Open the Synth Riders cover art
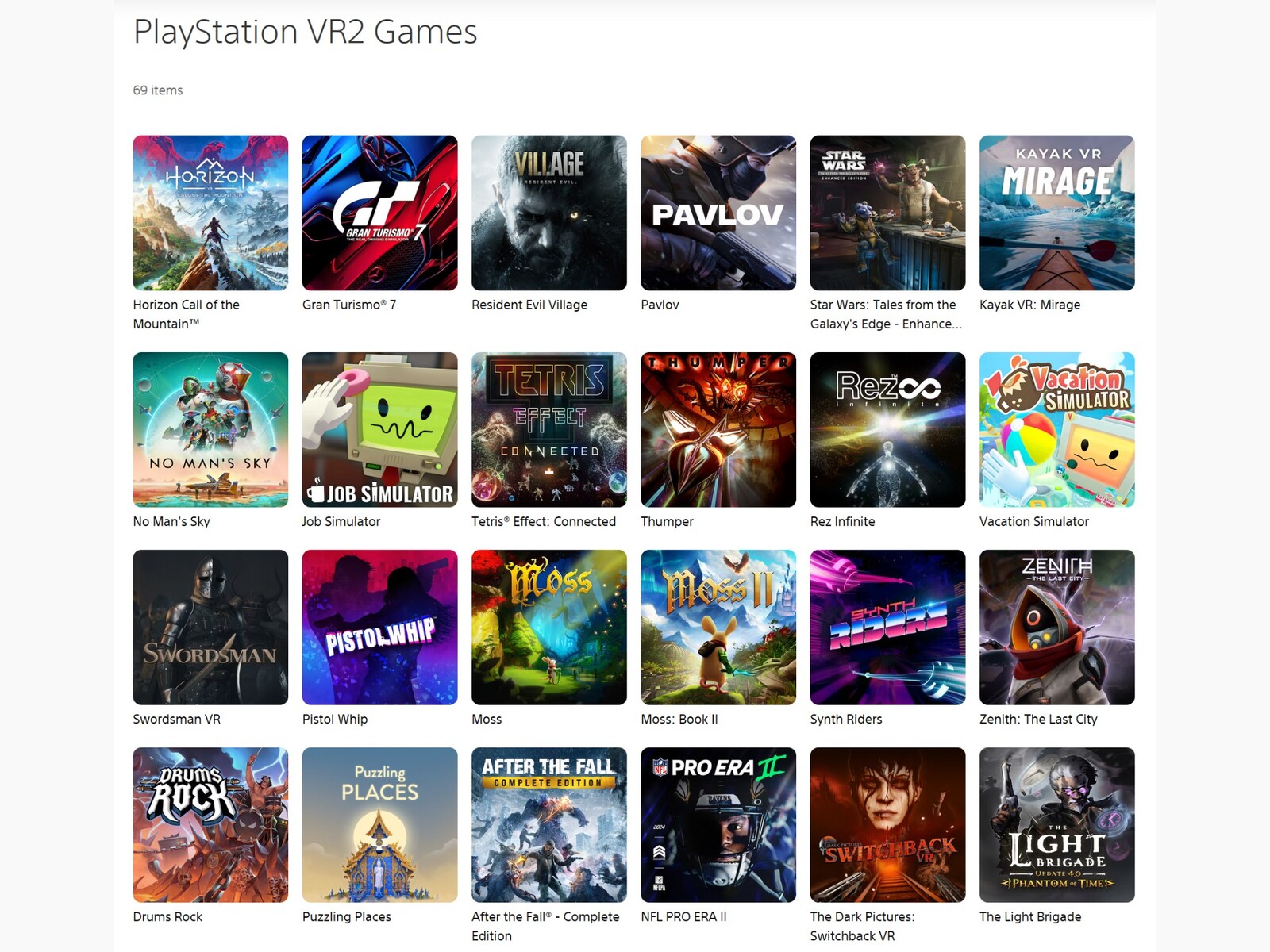 (887, 627)
